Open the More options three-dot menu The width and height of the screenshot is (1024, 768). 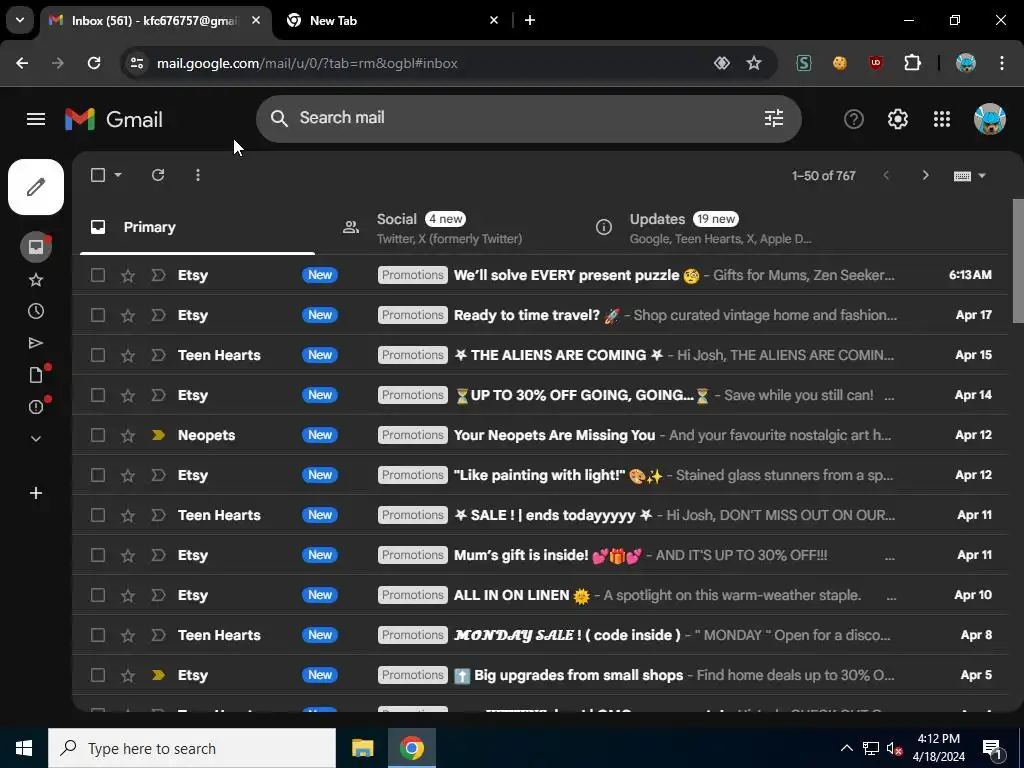(x=198, y=175)
